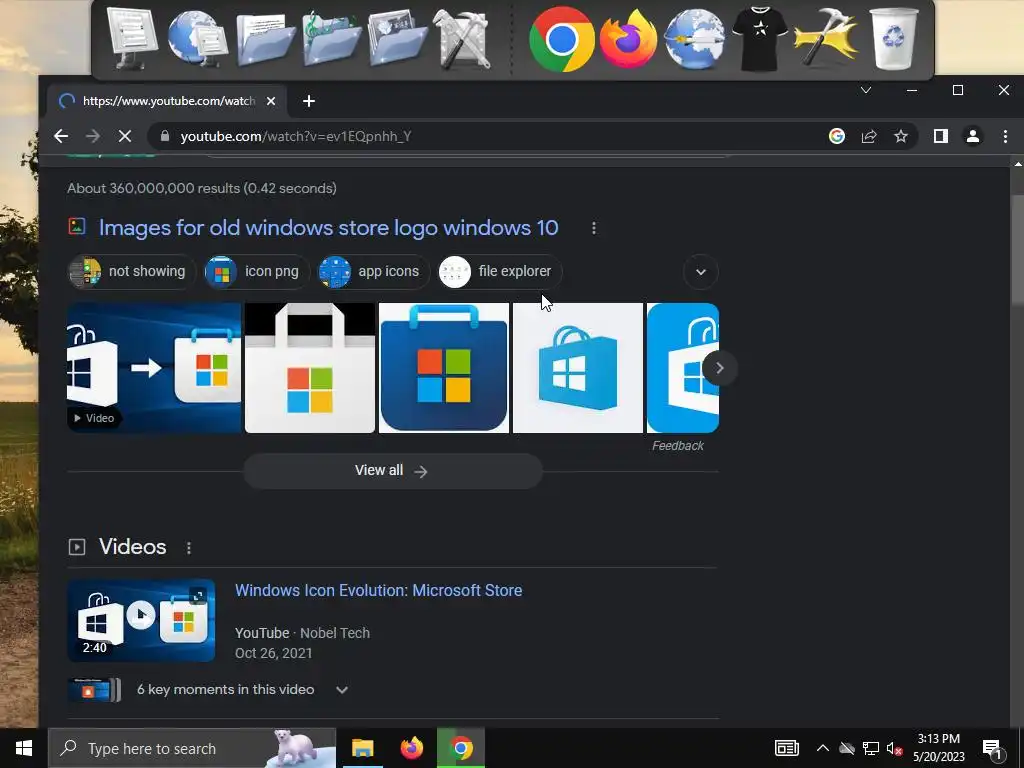The width and height of the screenshot is (1024, 768).
Task: Open the Chrome three-dot menu
Action: click(x=1005, y=136)
